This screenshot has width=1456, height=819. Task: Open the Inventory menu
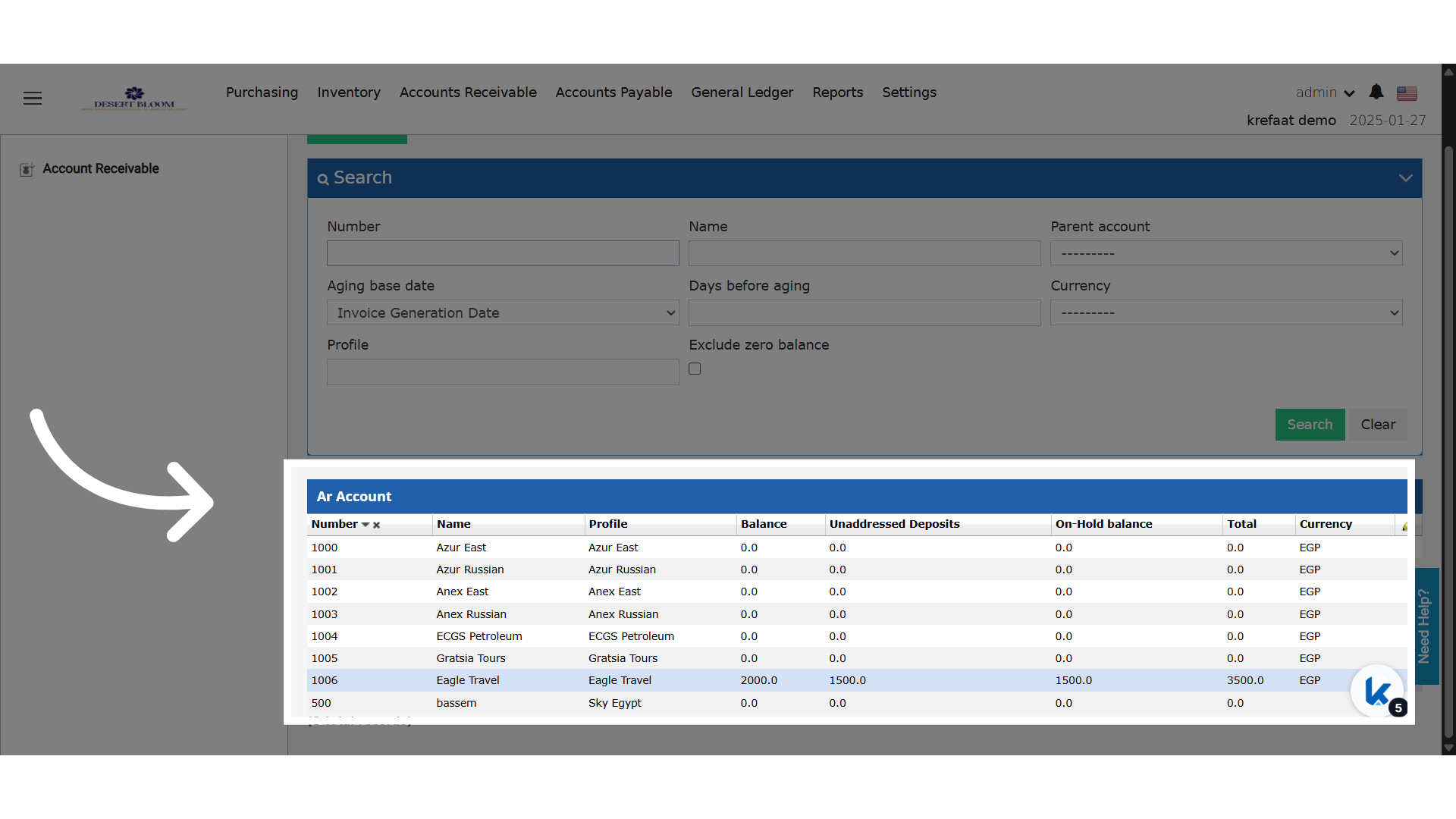tap(349, 93)
